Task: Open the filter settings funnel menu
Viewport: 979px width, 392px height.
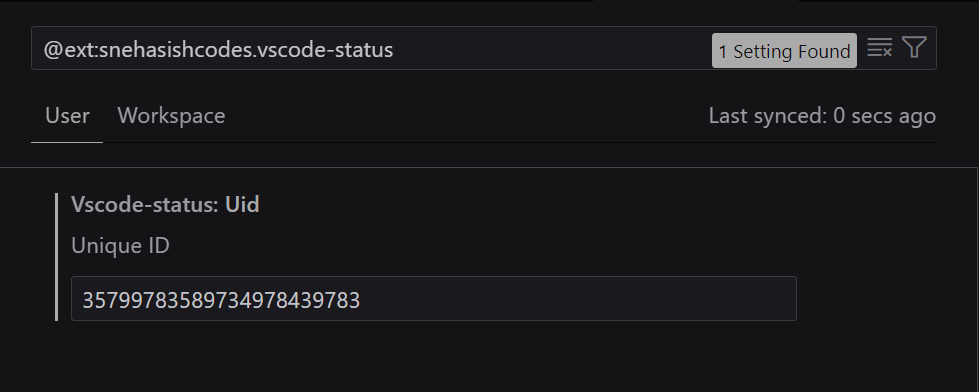Action: click(x=914, y=48)
